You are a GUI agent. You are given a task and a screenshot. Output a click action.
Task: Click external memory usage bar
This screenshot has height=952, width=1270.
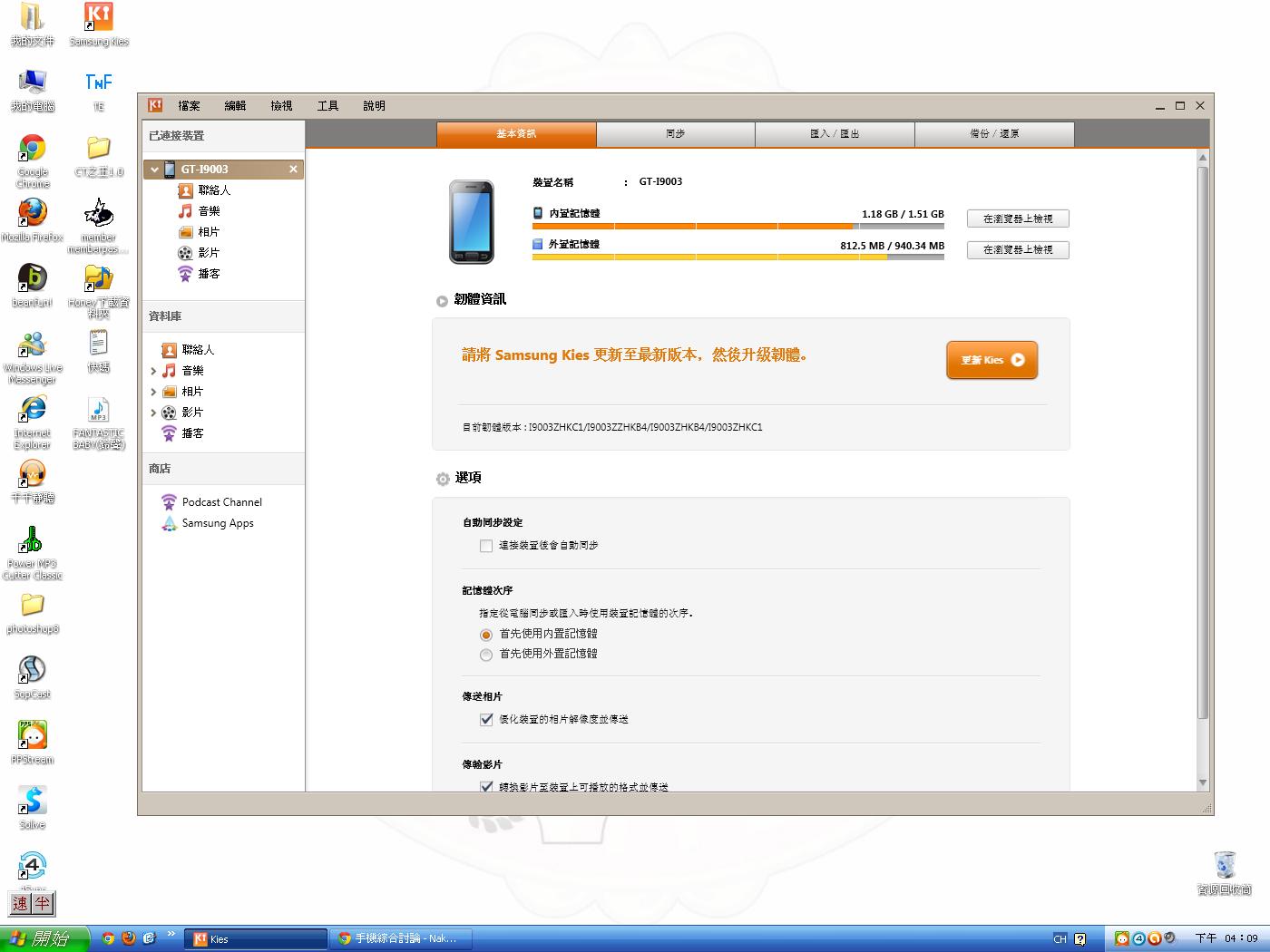pyautogui.click(x=738, y=257)
